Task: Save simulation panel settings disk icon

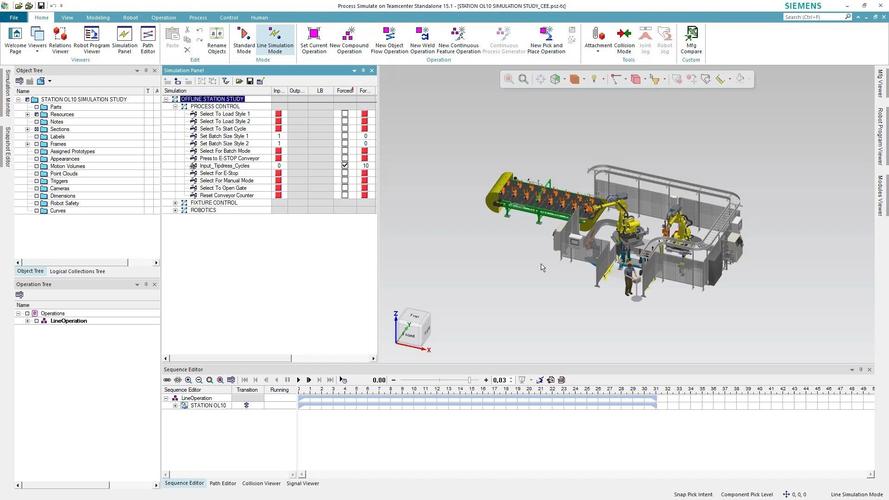Action: pyautogui.click(x=249, y=81)
